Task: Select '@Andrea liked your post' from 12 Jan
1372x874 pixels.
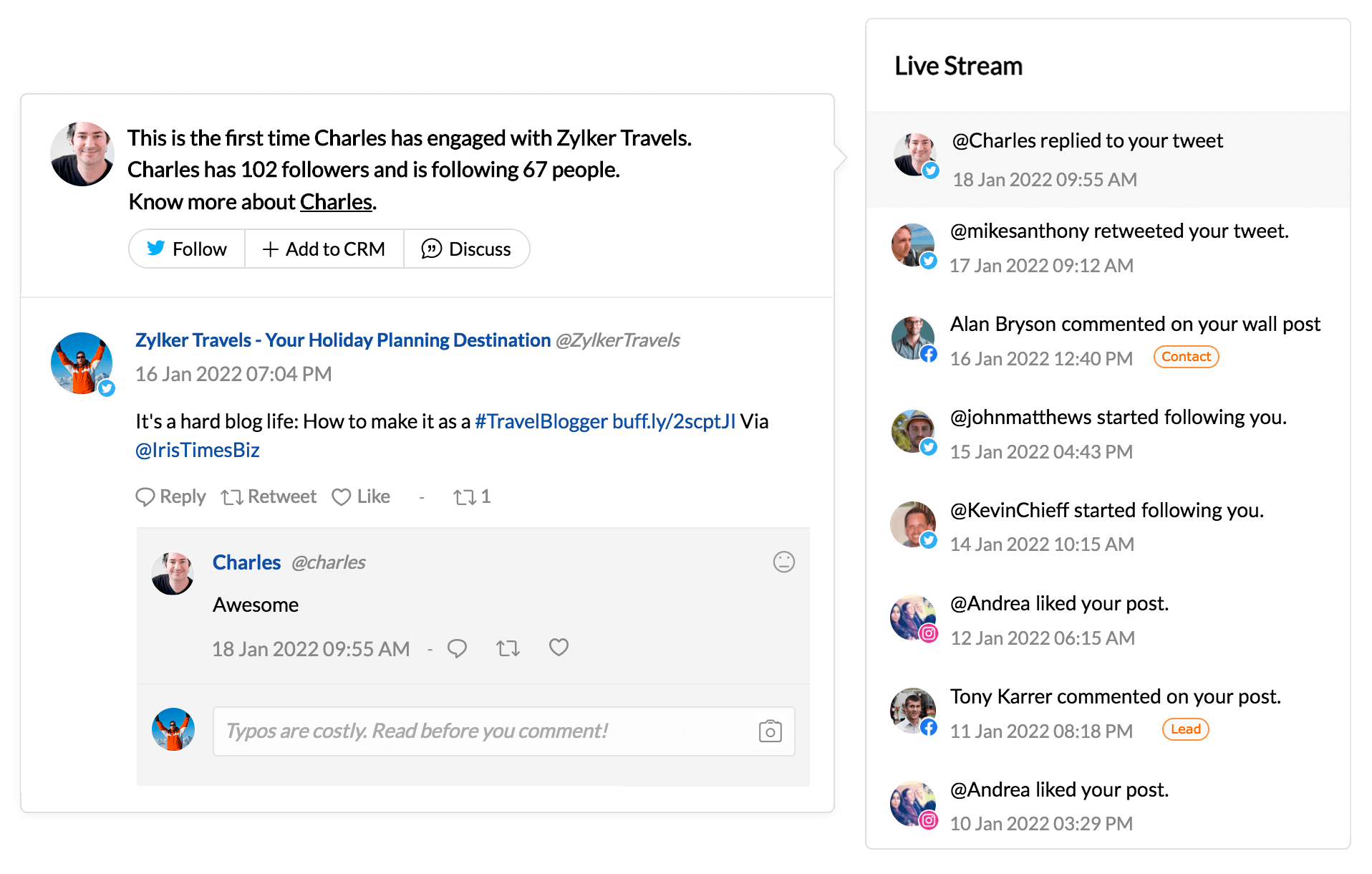Action: pos(1108,620)
